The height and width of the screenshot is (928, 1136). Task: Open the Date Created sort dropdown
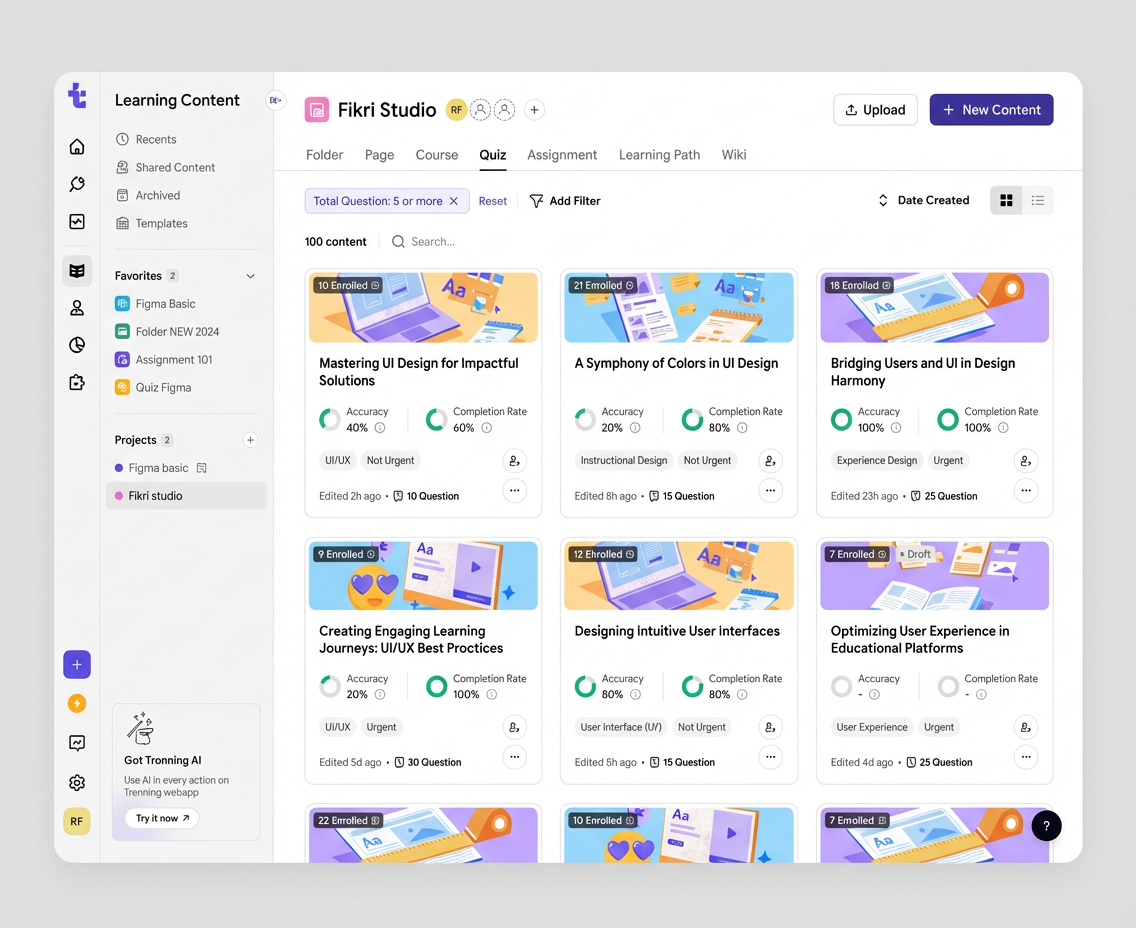click(x=923, y=201)
